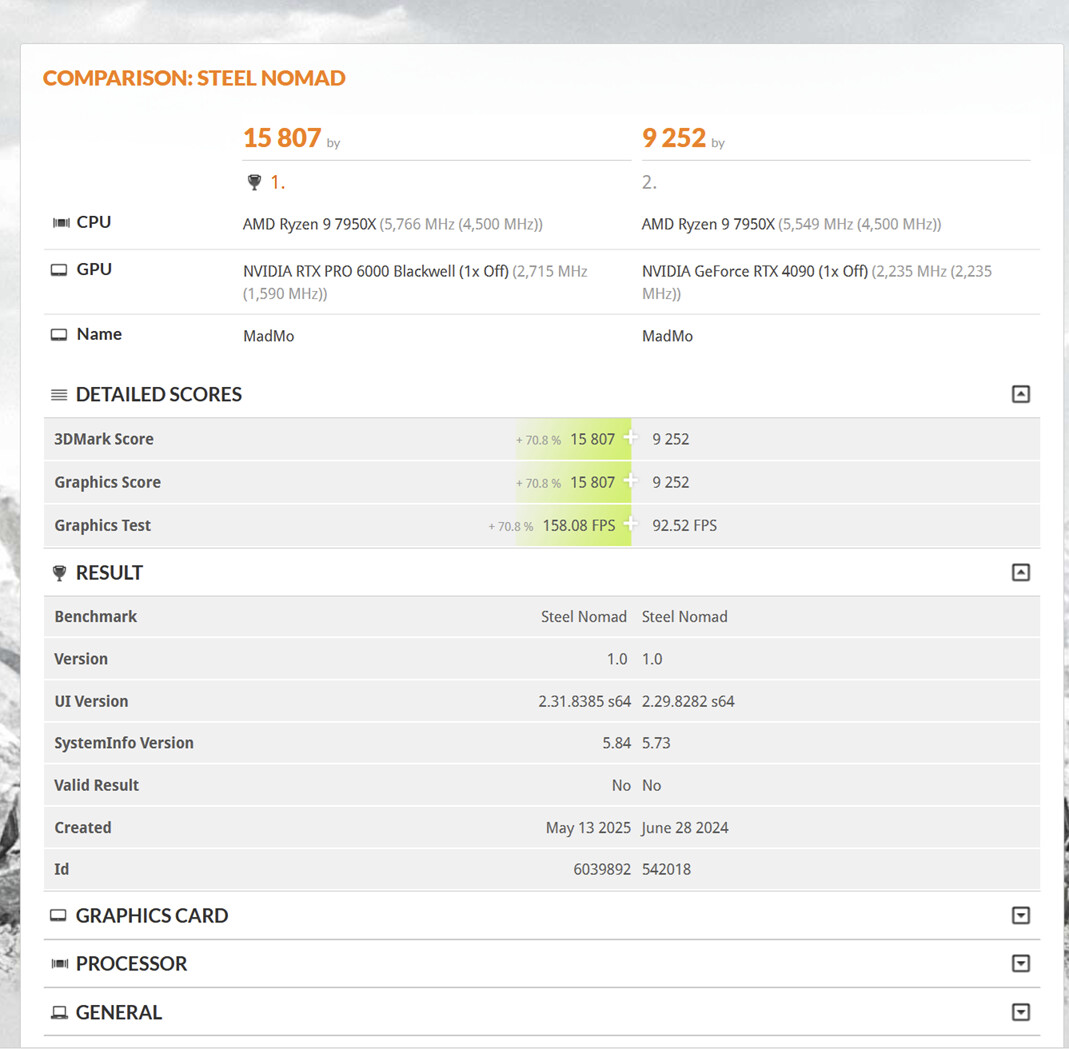Image resolution: width=1069 pixels, height=1049 pixels.
Task: Expand the Graphics Card section
Action: (1020, 915)
